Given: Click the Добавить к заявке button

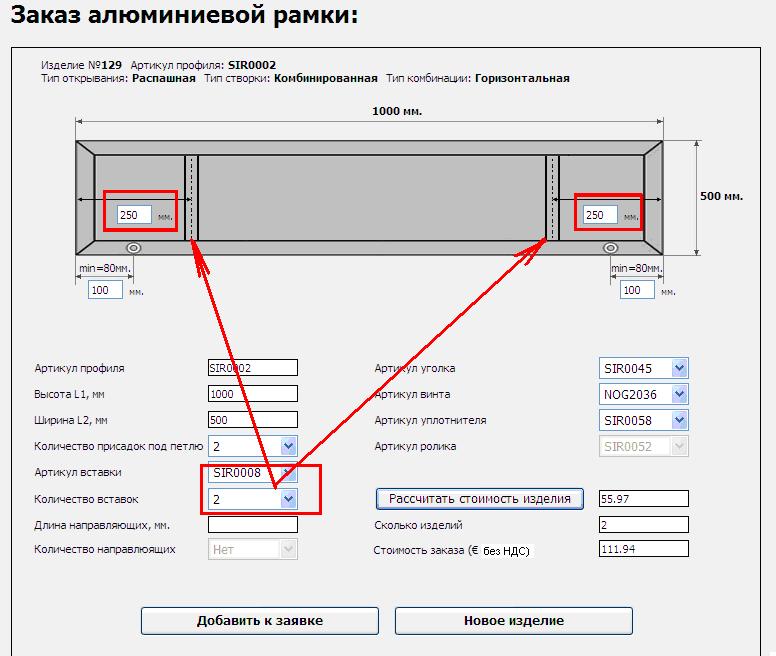Looking at the screenshot, I should (x=259, y=620).
